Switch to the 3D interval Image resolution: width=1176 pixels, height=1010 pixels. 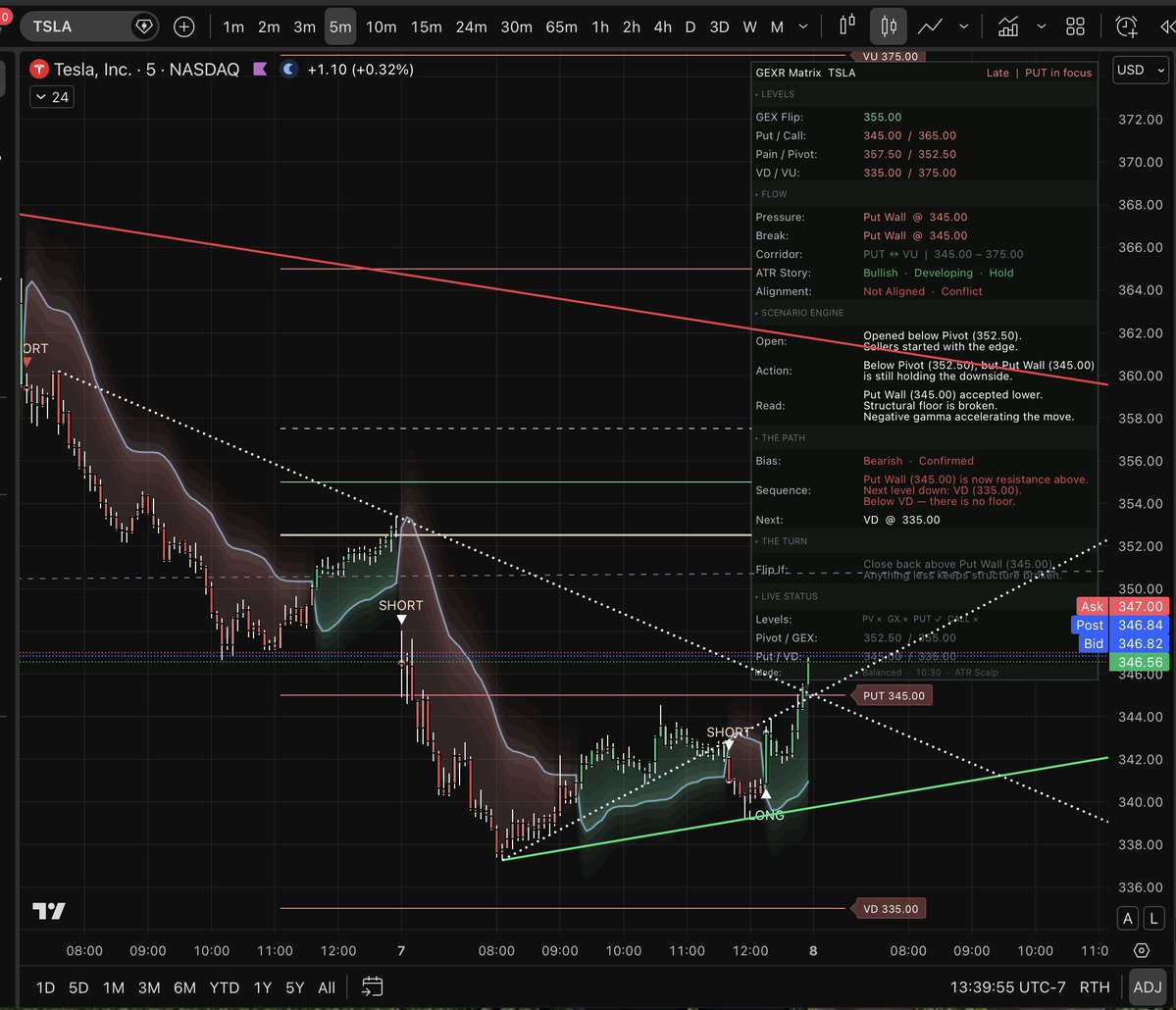(719, 27)
